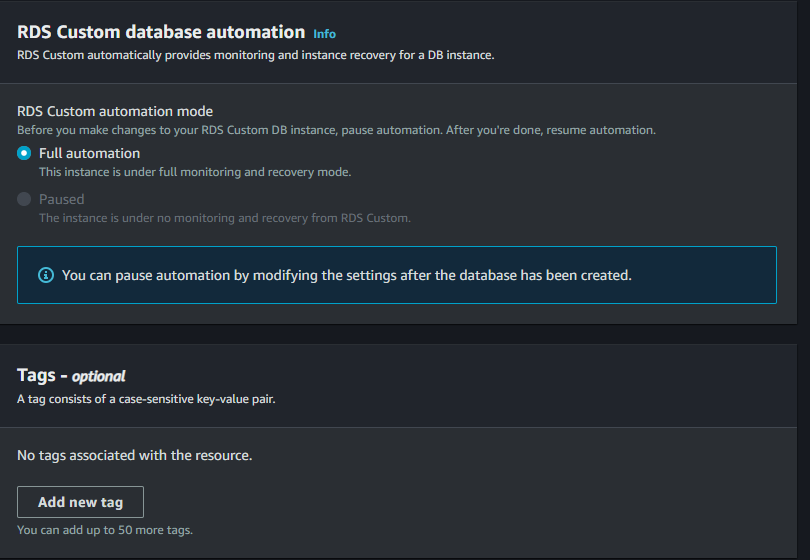810x560 pixels.
Task: Click the RDS Custom database automation heading
Action: [x=161, y=32]
